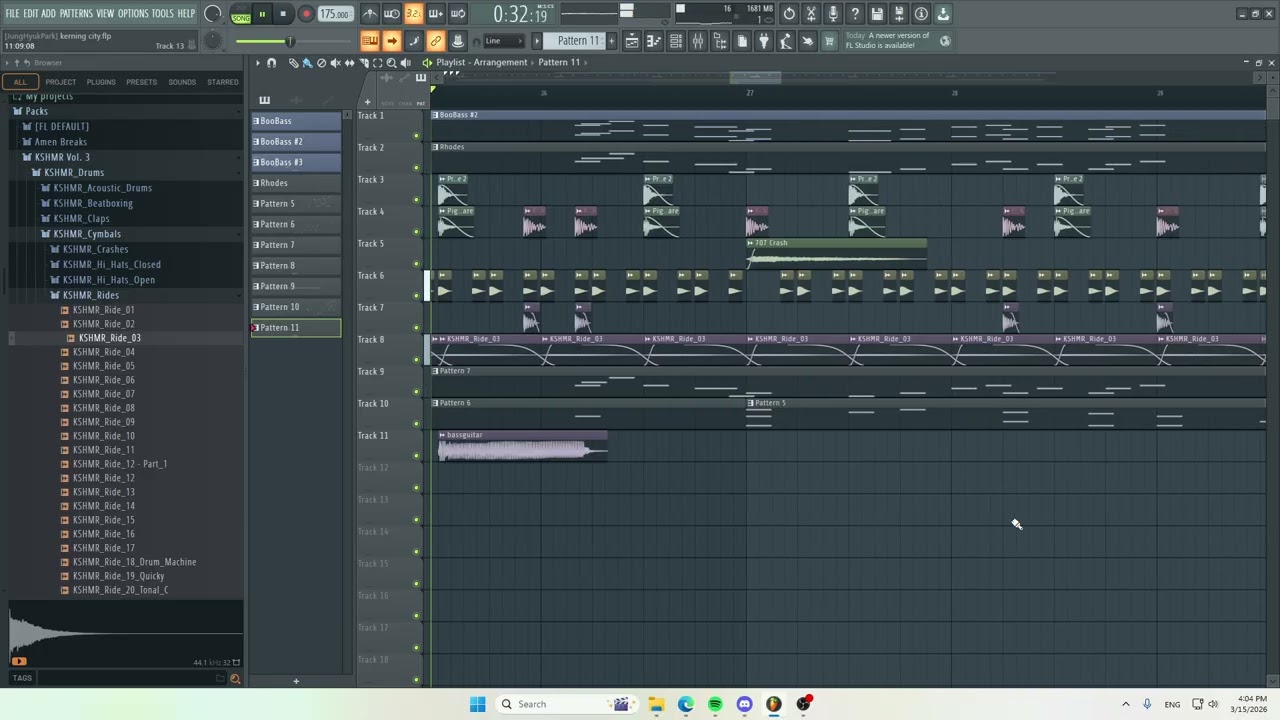Click the content library shopping cart icon
The height and width of the screenshot is (720, 1280).
pos(829,41)
